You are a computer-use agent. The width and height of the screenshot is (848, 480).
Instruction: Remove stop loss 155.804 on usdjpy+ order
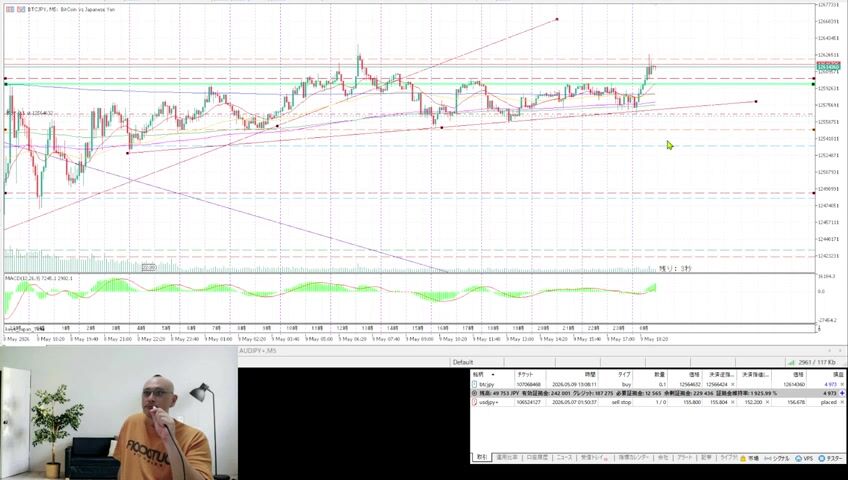(733, 402)
